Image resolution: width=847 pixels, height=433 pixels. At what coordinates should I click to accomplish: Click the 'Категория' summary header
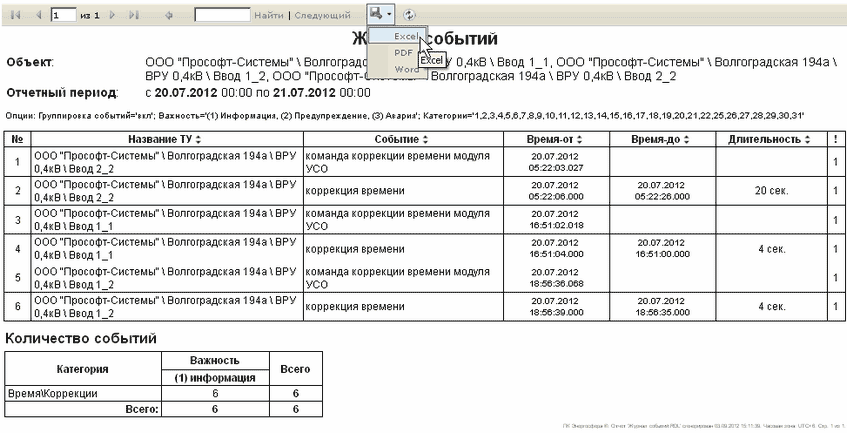[x=83, y=369]
